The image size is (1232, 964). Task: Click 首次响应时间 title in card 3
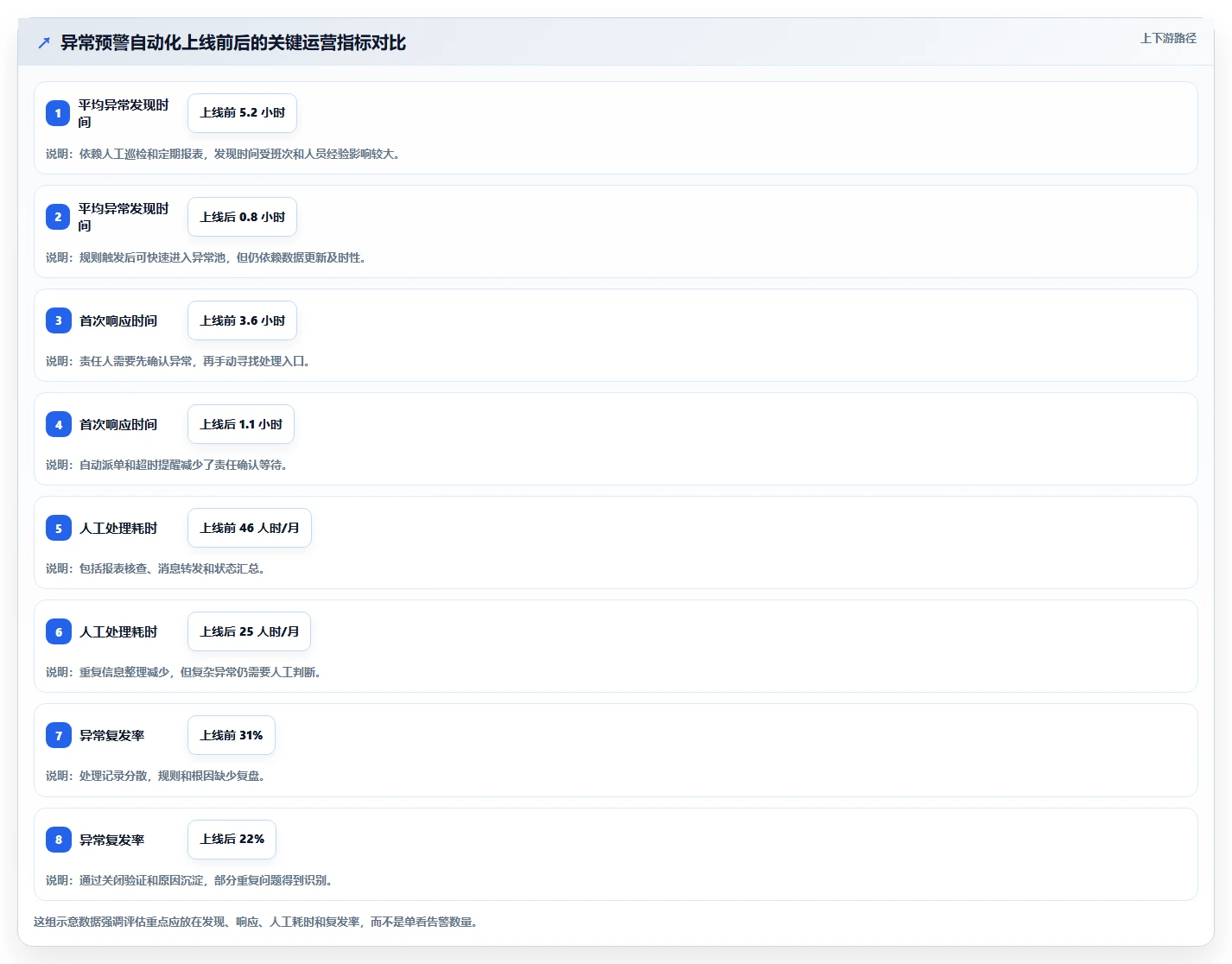(118, 320)
